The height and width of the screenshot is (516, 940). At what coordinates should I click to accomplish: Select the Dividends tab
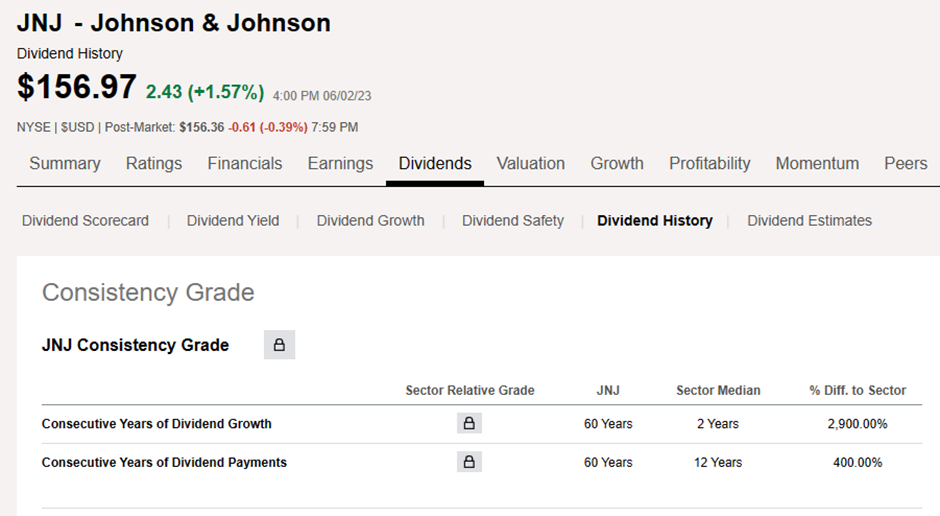tap(435, 164)
